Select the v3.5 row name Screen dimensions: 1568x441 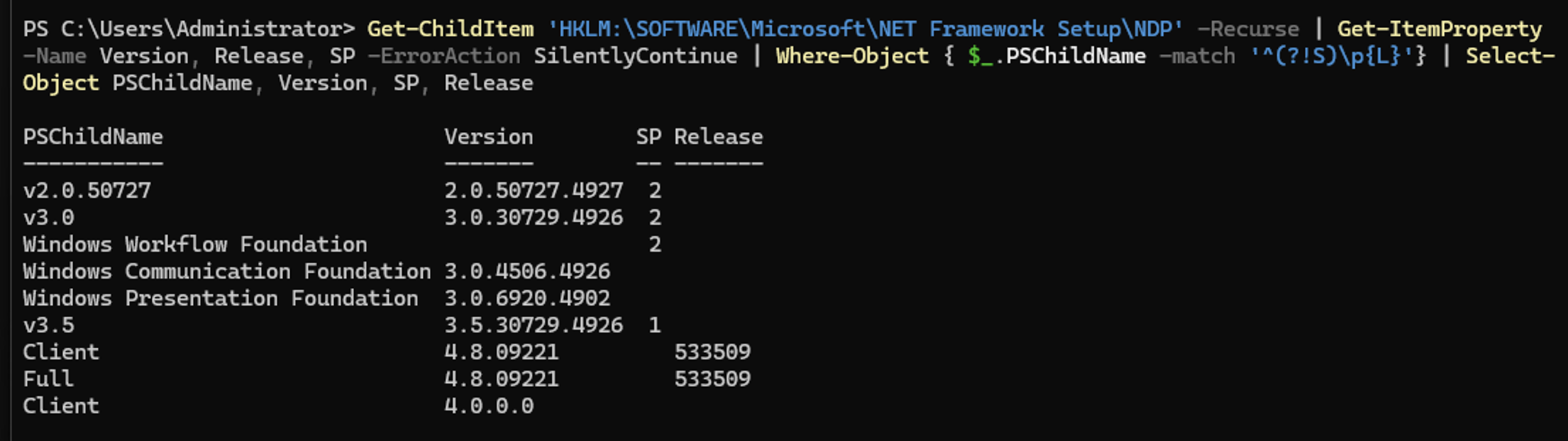(x=48, y=325)
